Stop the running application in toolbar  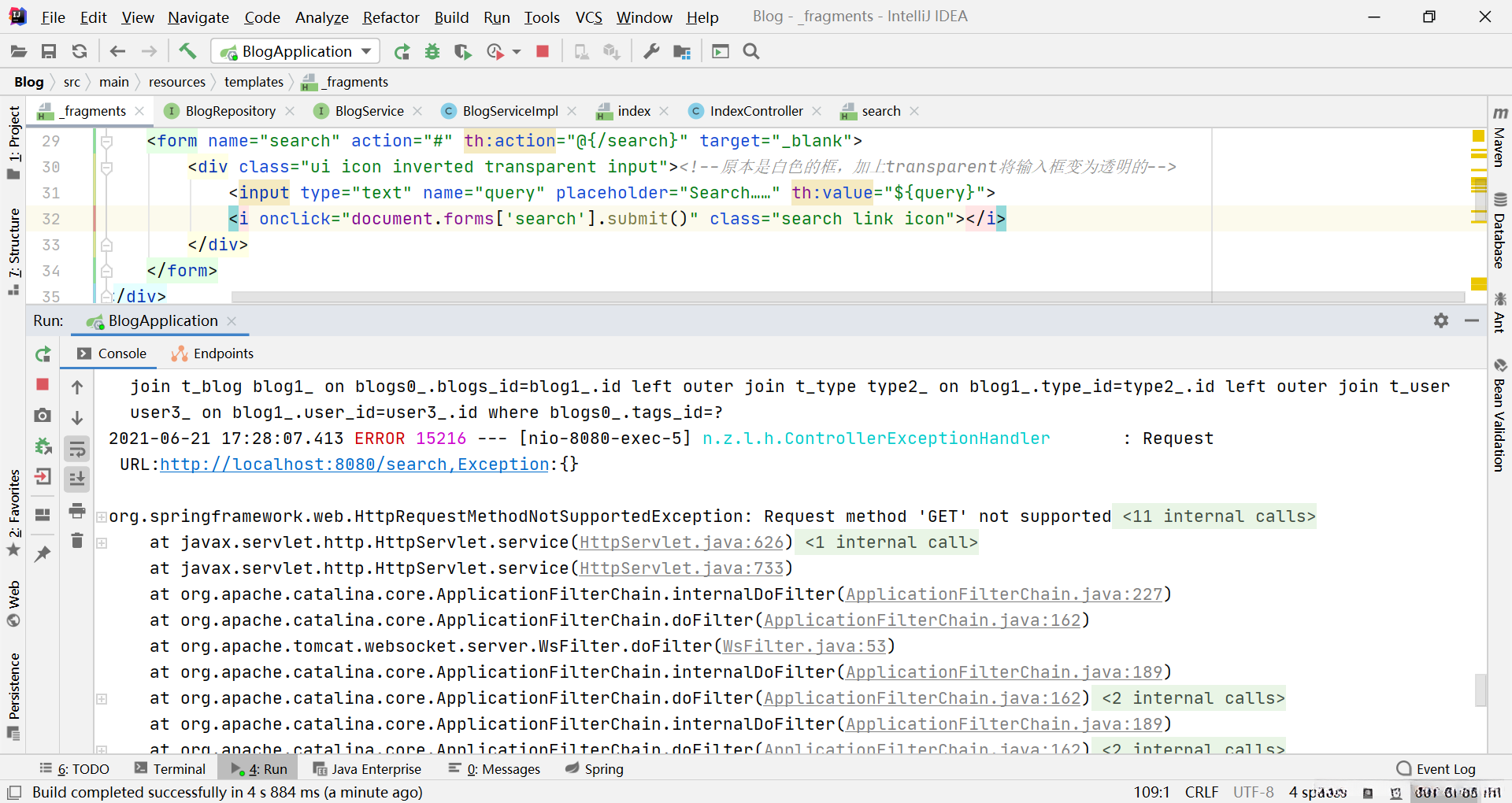[x=543, y=52]
